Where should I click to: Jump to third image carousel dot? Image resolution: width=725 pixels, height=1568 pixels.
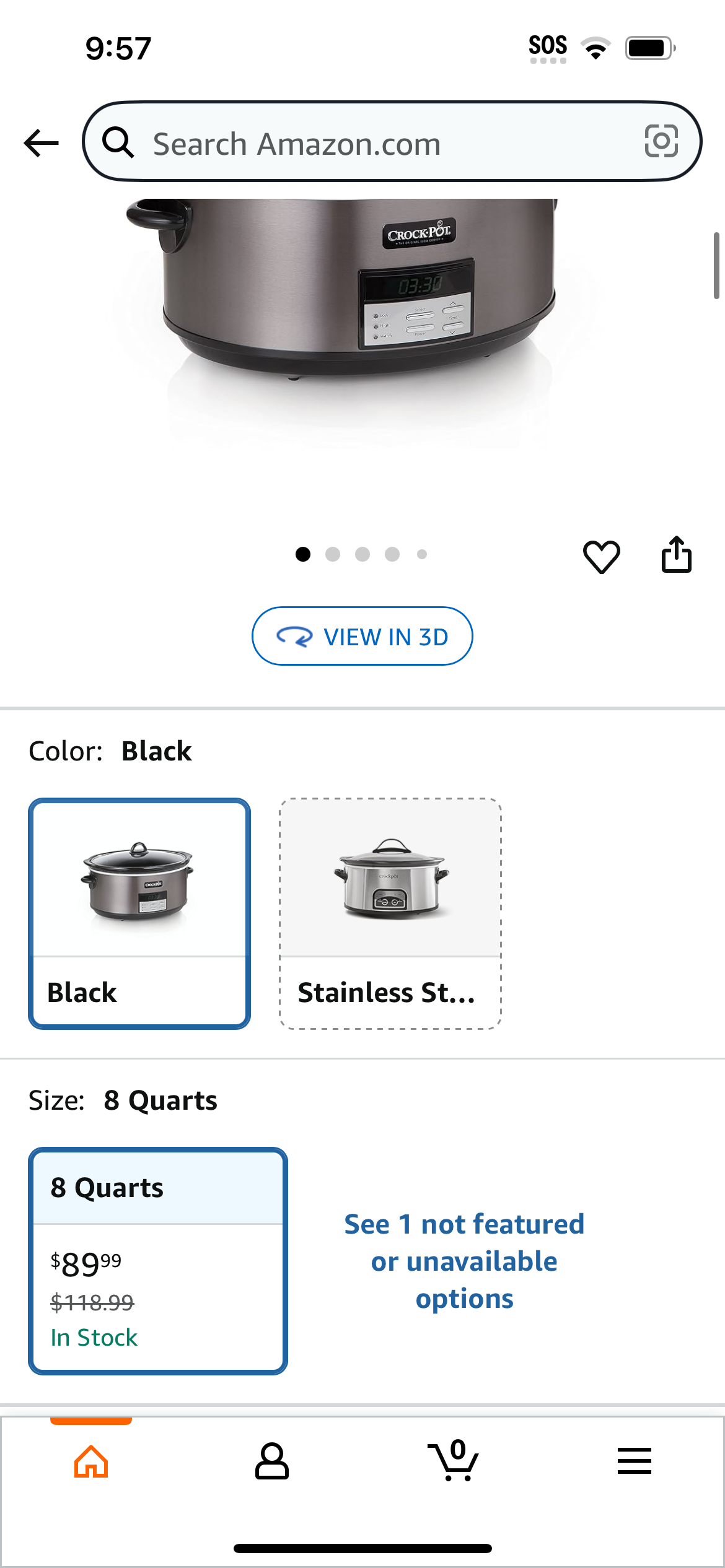(x=362, y=554)
